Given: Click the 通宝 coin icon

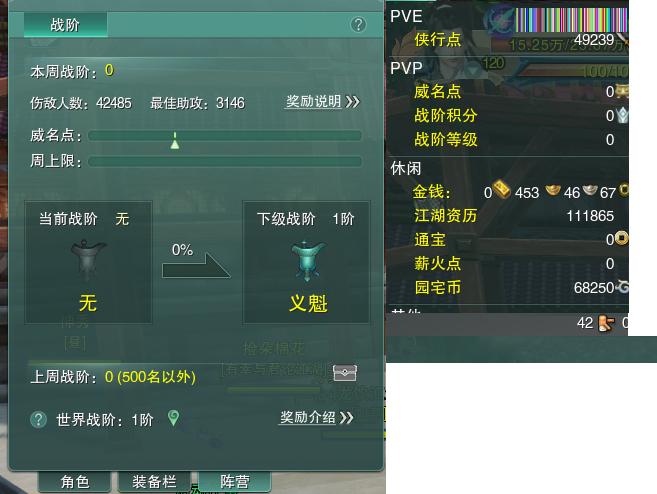Looking at the screenshot, I should (x=622, y=238).
